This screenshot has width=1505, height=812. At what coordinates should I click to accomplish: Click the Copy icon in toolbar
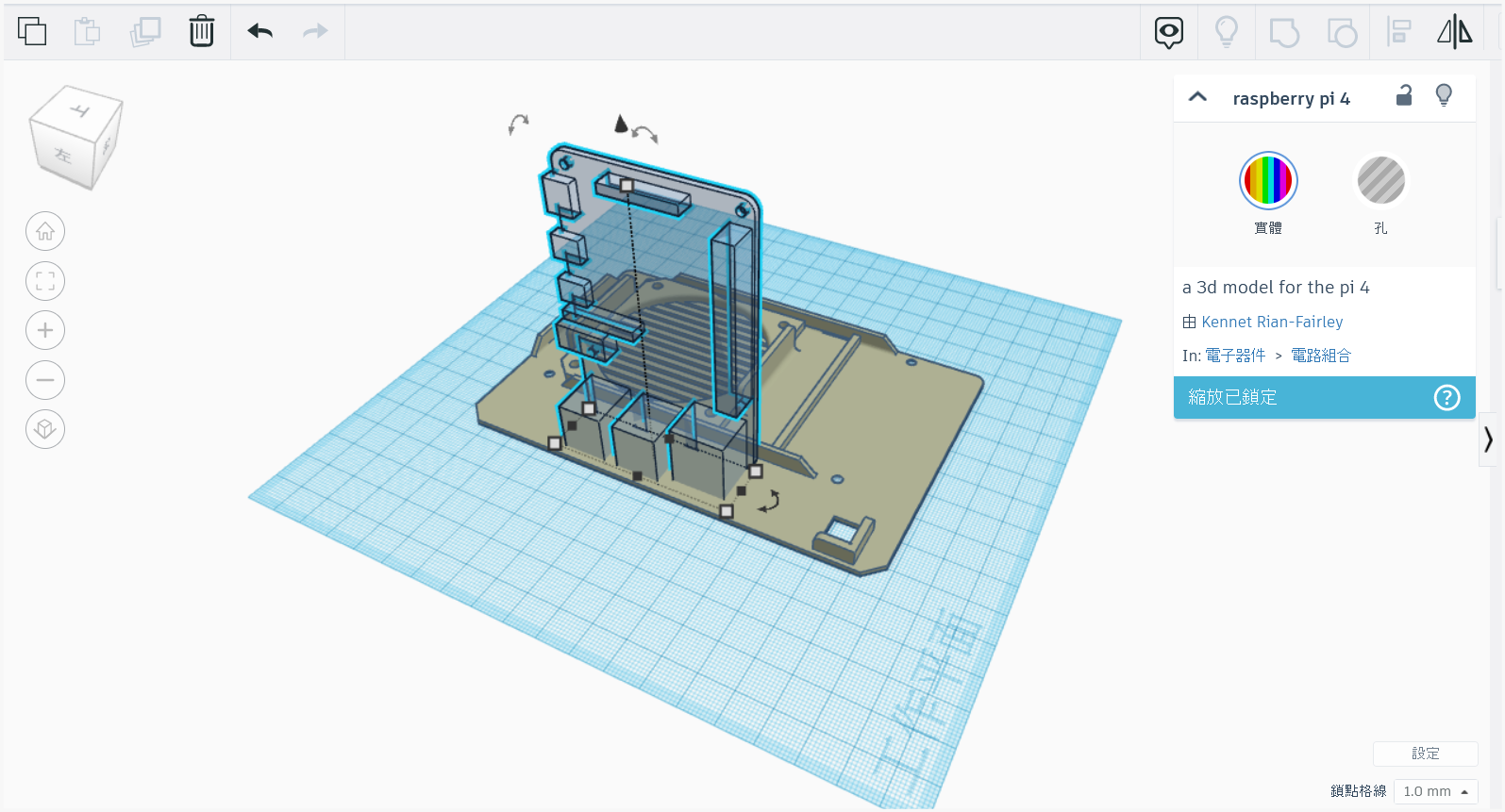point(32,31)
